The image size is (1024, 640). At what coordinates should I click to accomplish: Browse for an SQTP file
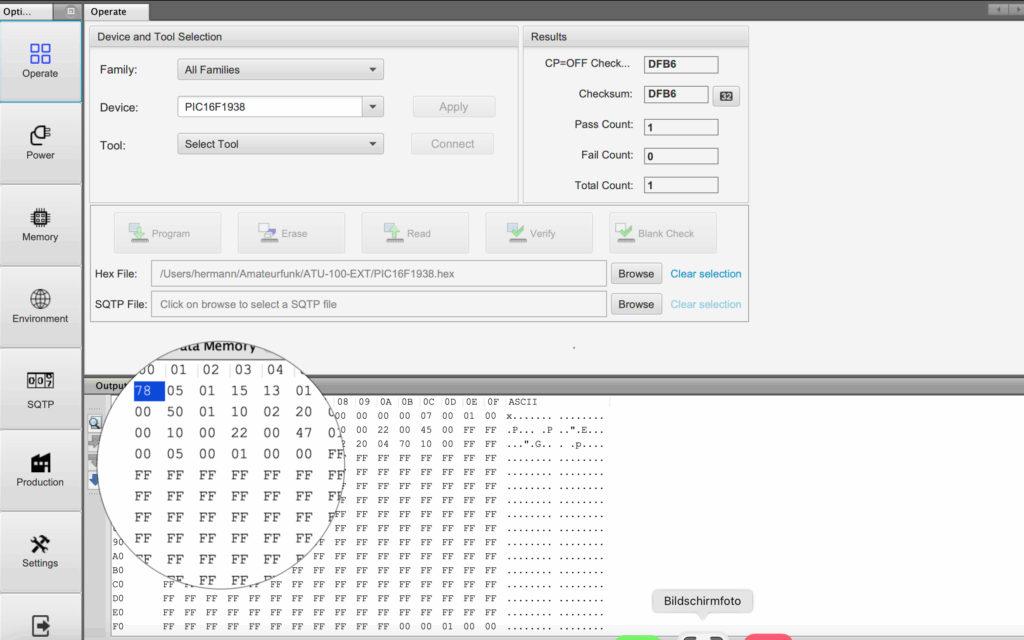(x=635, y=304)
